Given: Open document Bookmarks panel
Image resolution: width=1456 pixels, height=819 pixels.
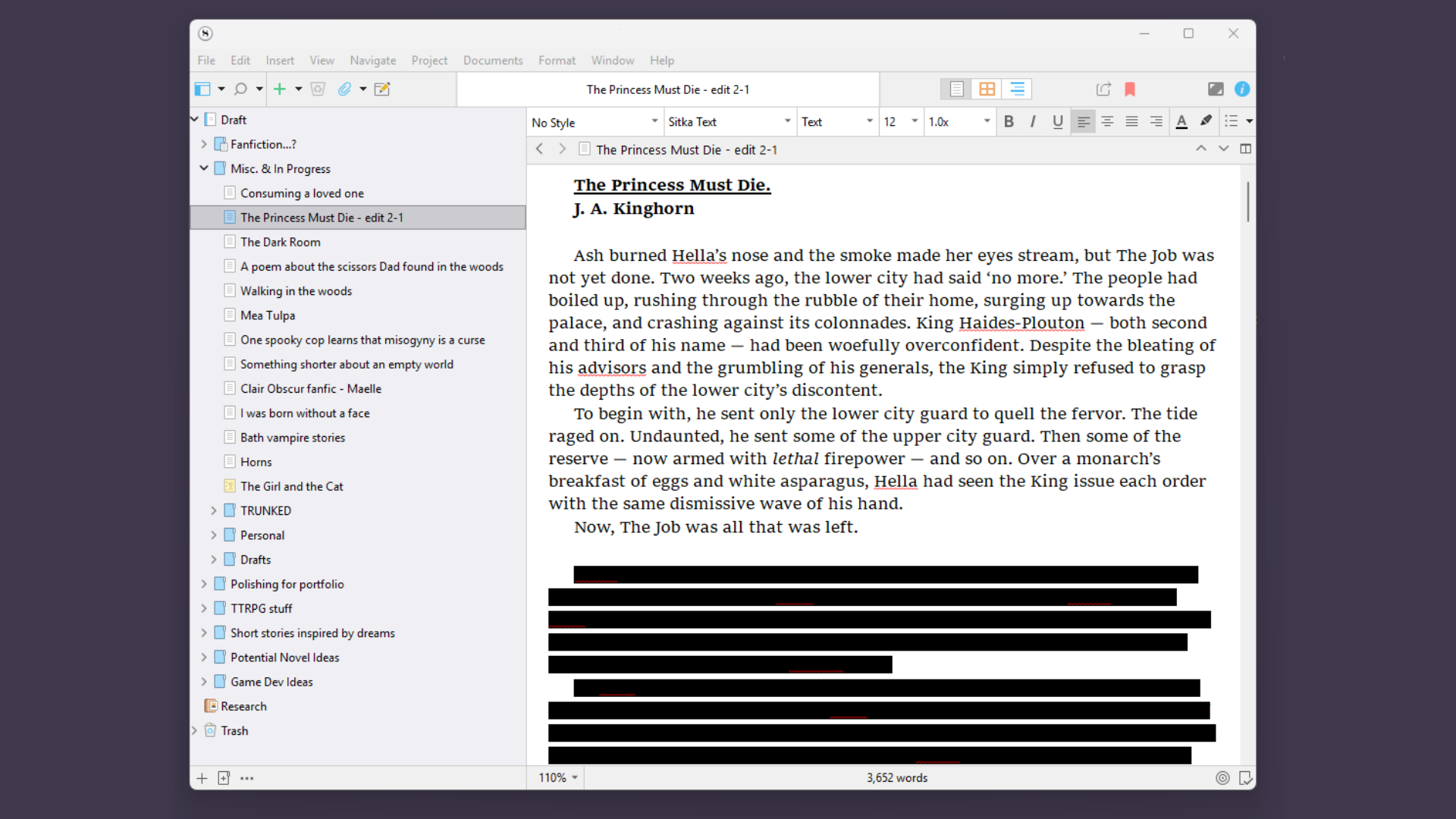Looking at the screenshot, I should coord(1131,89).
